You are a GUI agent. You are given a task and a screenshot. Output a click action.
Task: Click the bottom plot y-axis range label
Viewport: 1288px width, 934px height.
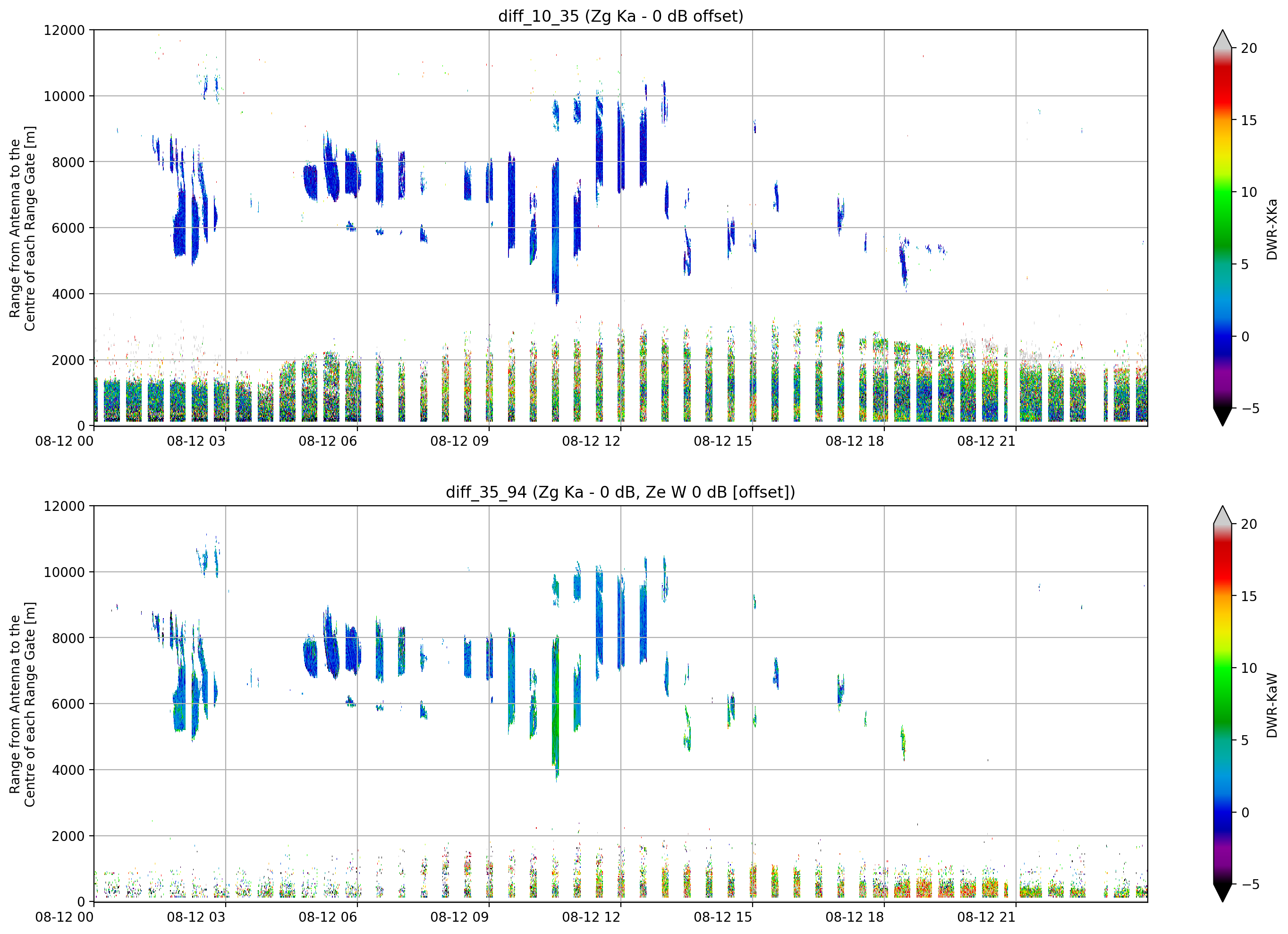[x=22, y=705]
